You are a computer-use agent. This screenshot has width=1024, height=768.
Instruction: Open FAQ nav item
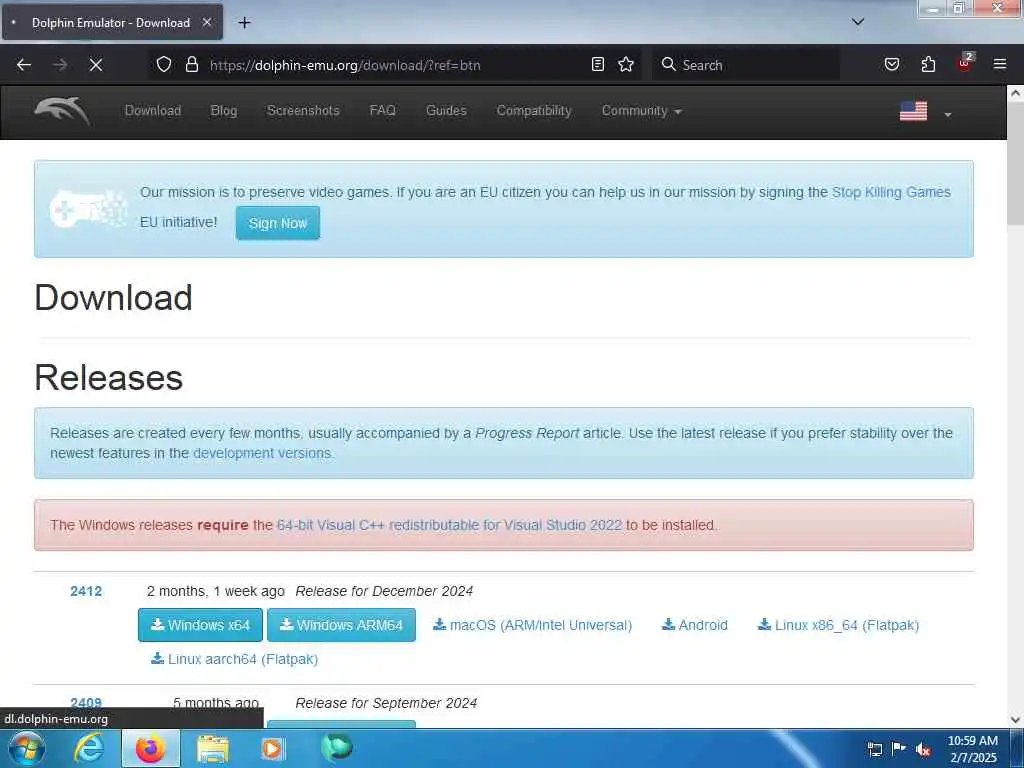click(x=383, y=110)
